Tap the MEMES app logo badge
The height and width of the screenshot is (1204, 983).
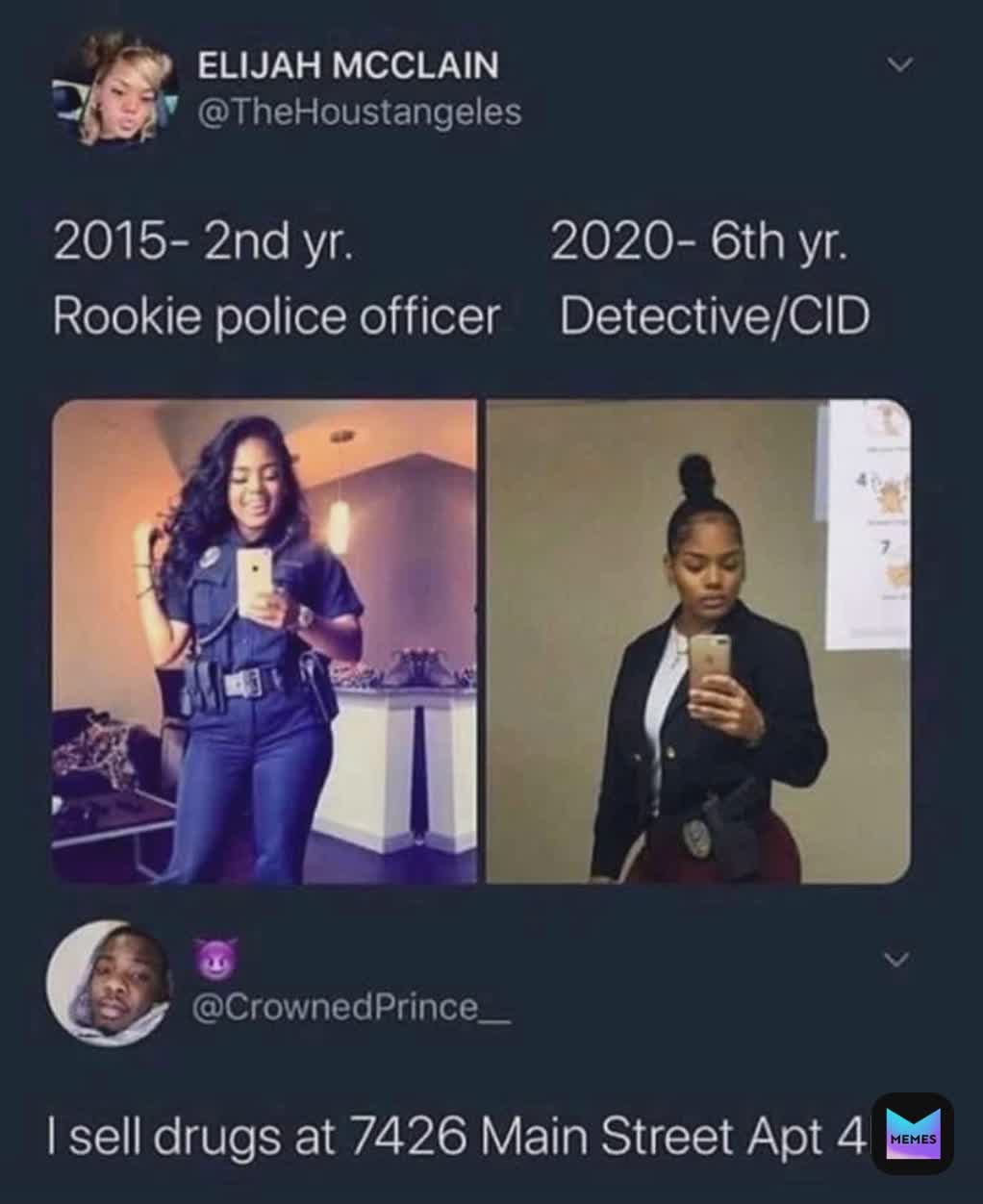(x=913, y=1134)
